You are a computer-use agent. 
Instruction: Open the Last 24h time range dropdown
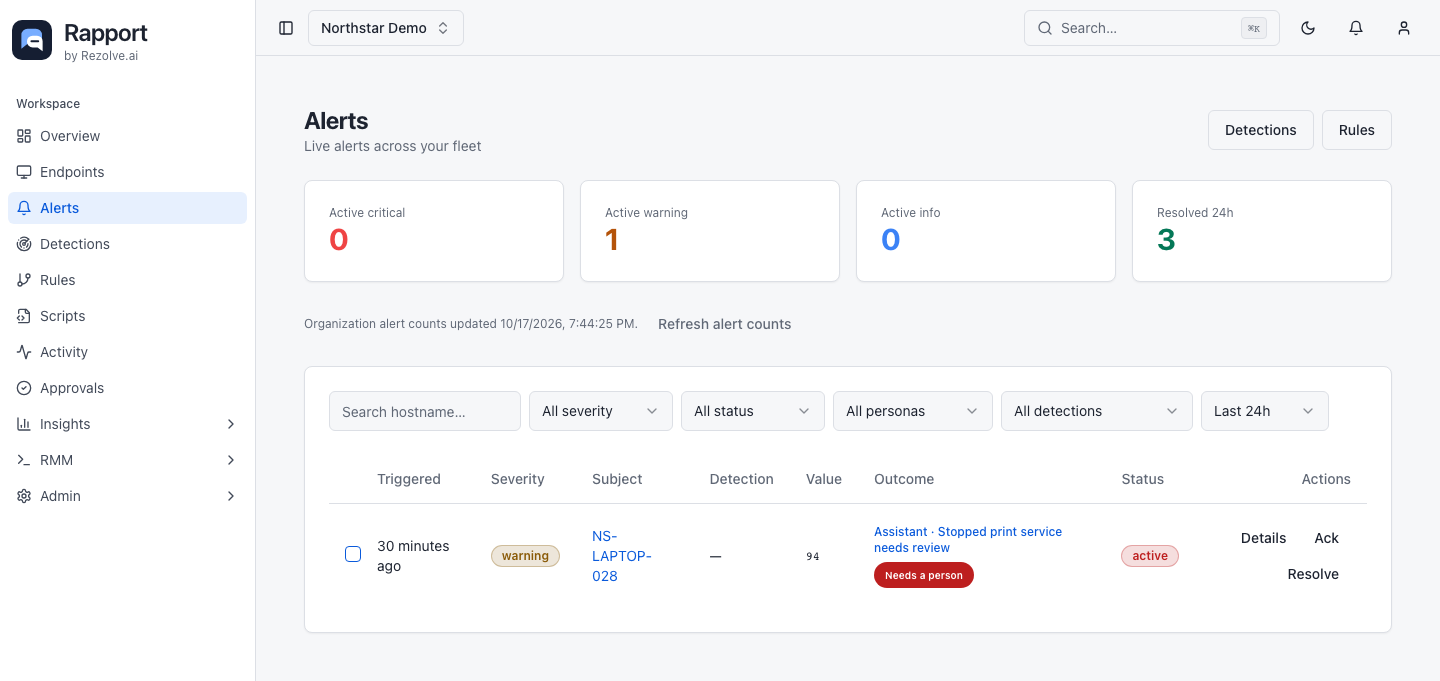1265,411
